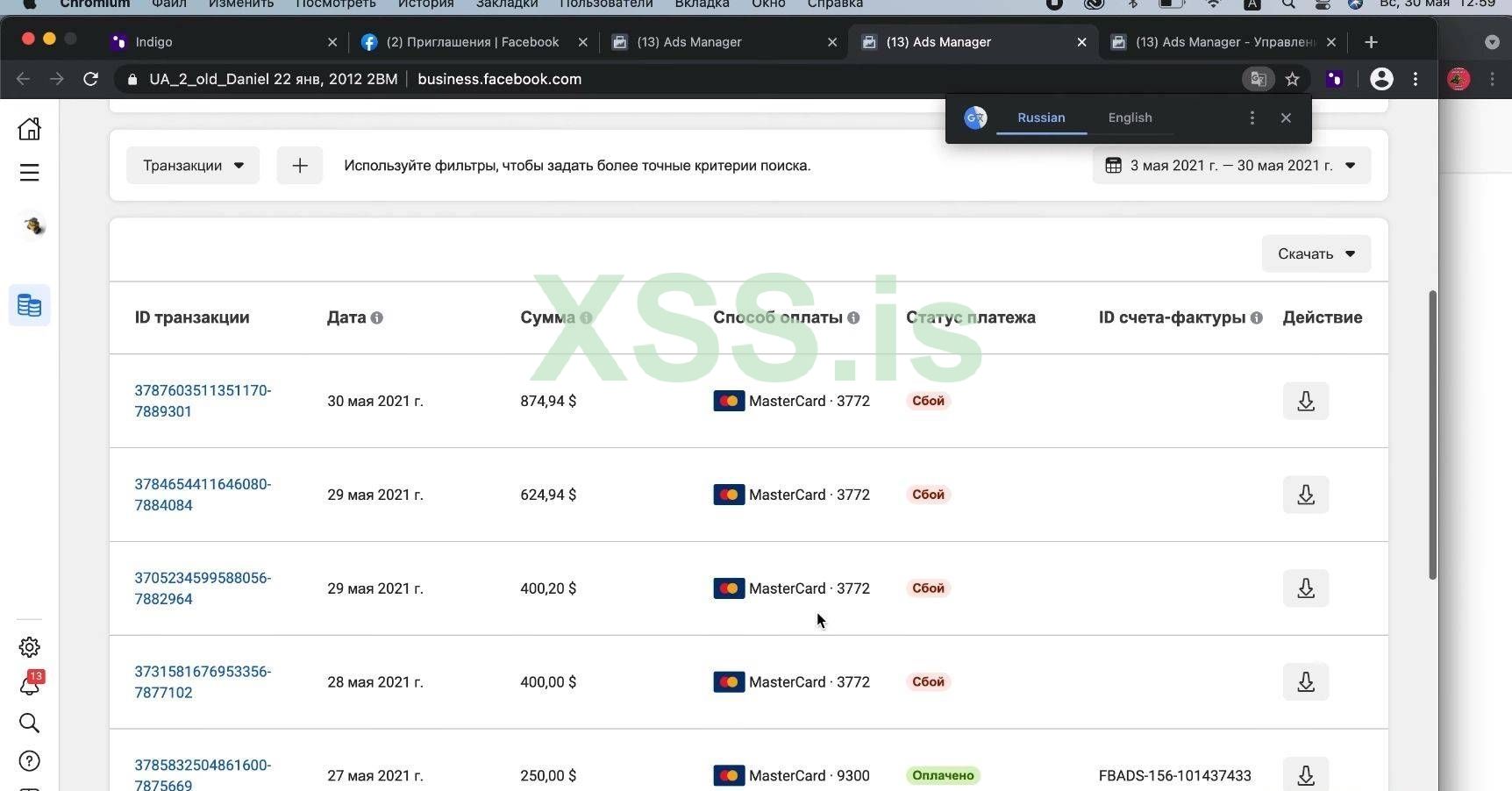This screenshot has height=791, width=1512.
Task: Select English in the translate popup
Action: tap(1130, 118)
